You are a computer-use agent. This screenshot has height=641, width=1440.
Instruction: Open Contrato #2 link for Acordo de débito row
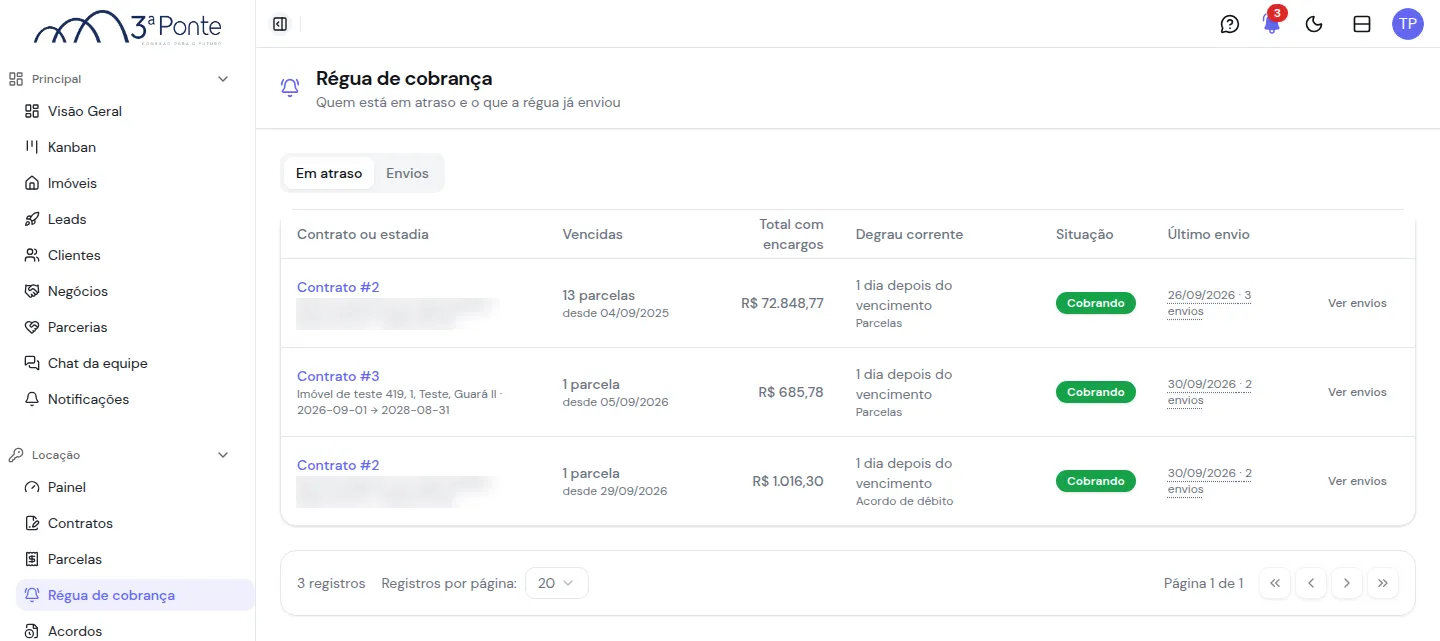[x=338, y=465]
